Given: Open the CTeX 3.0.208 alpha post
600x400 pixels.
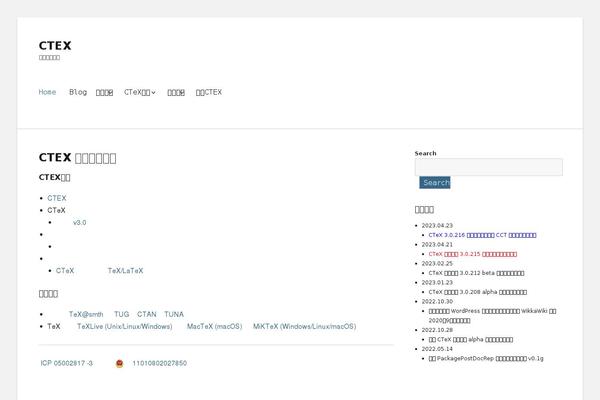Looking at the screenshot, I should tap(478, 292).
